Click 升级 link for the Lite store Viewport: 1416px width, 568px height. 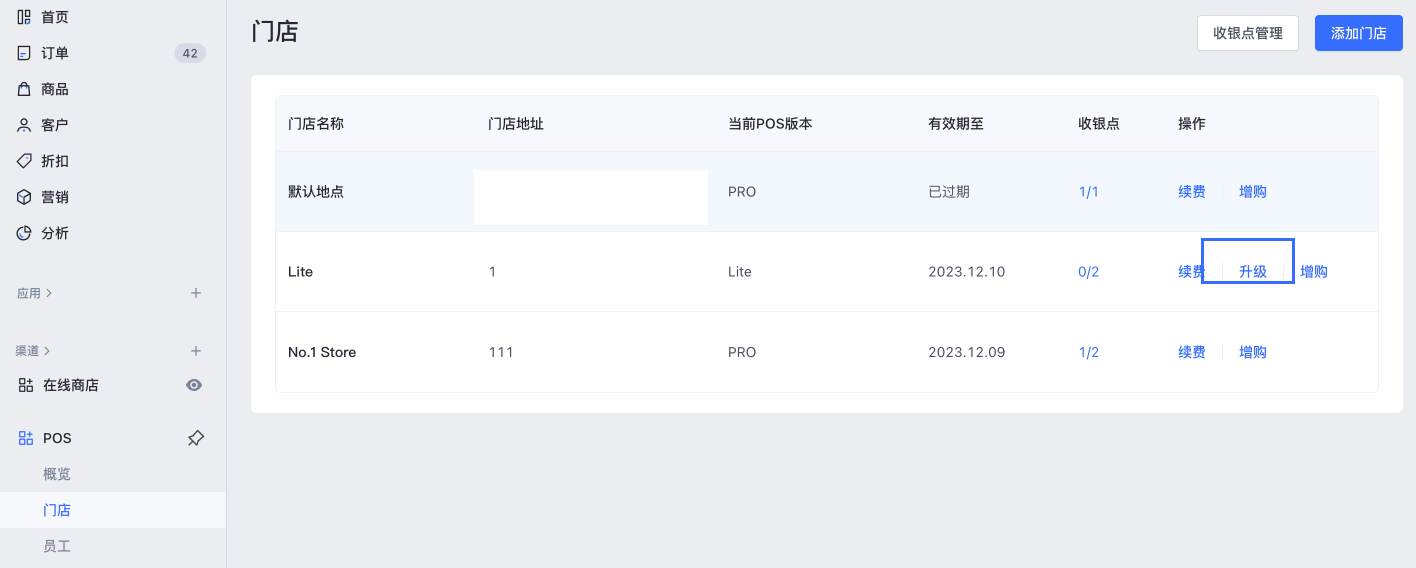click(x=1253, y=272)
